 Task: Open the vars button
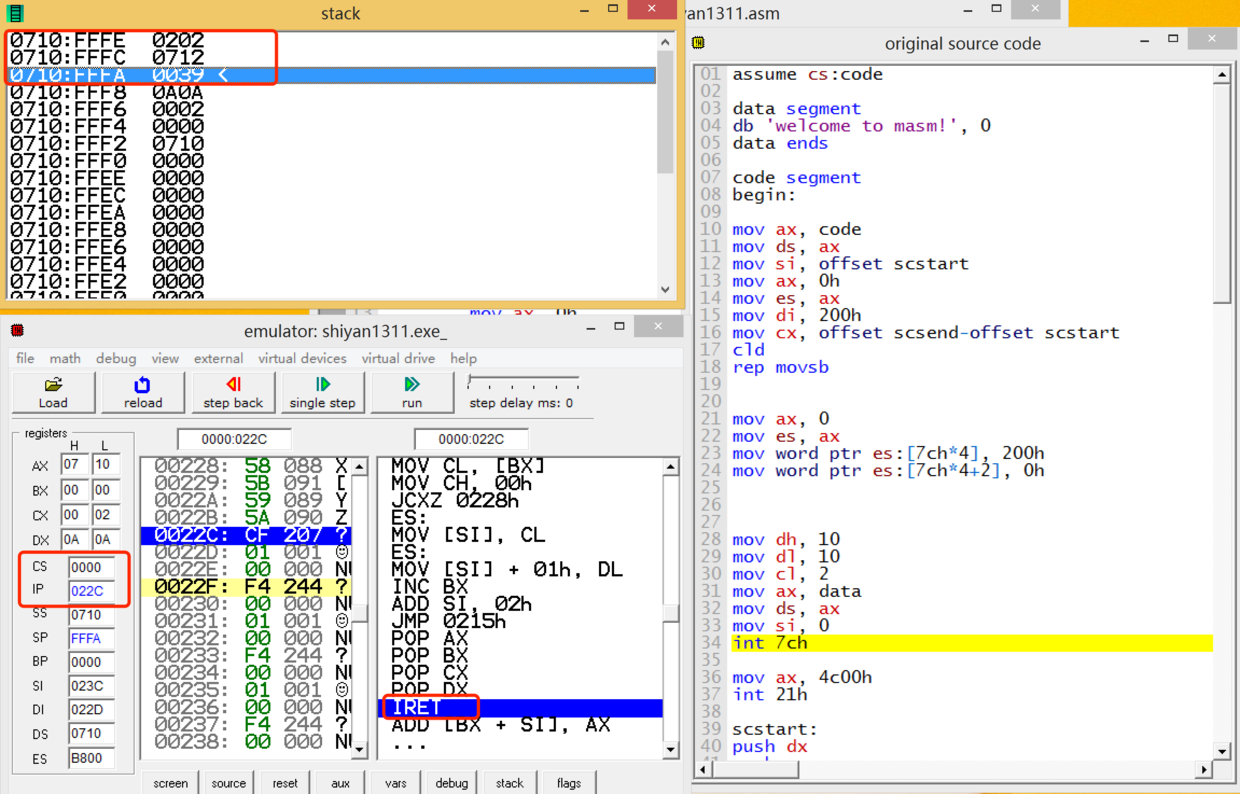click(396, 783)
